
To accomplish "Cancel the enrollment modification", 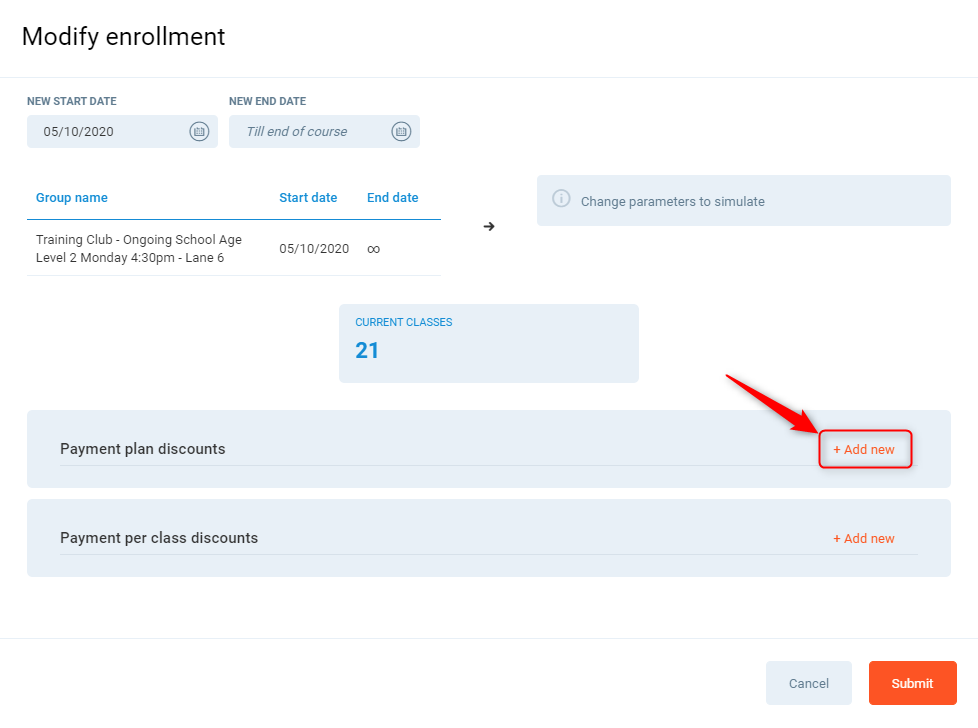I will (808, 683).
